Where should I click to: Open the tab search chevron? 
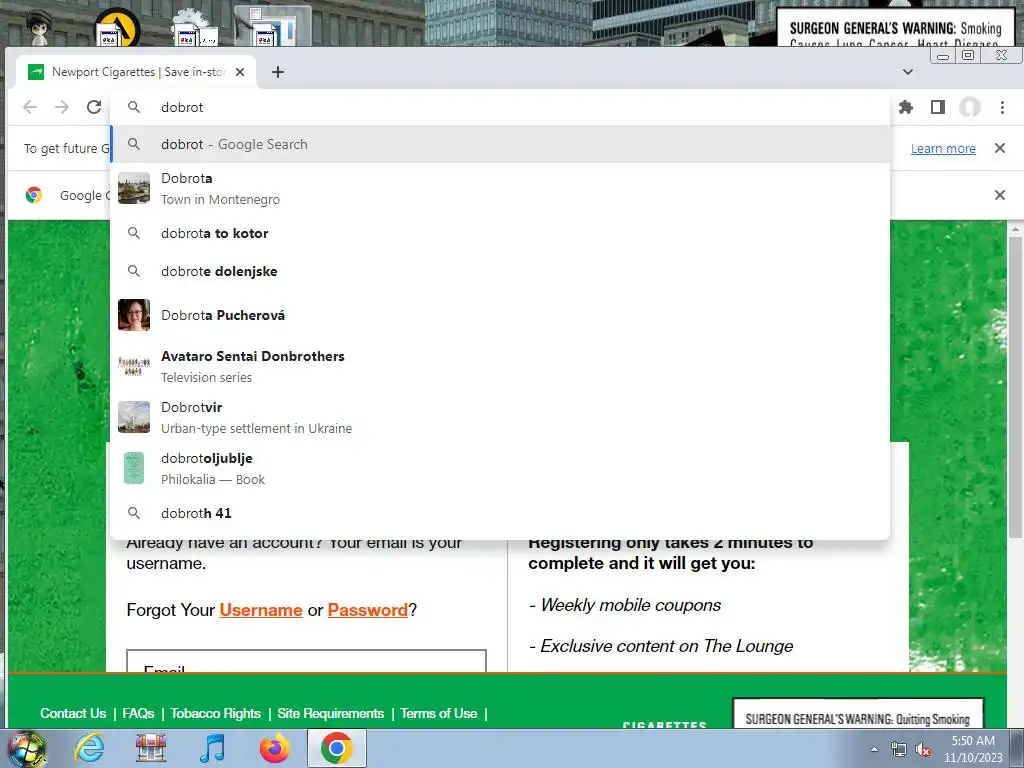(908, 72)
